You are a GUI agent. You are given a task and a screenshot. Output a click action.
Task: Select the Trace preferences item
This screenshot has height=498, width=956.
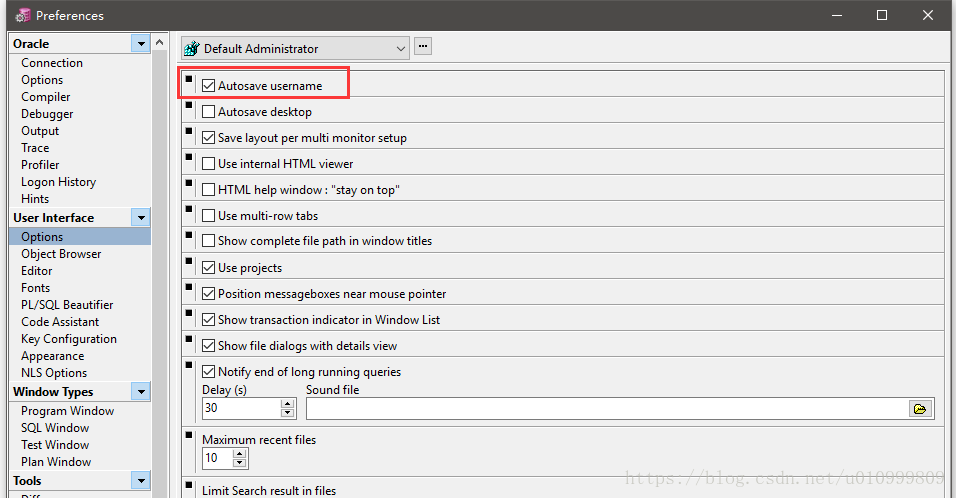click(x=35, y=148)
